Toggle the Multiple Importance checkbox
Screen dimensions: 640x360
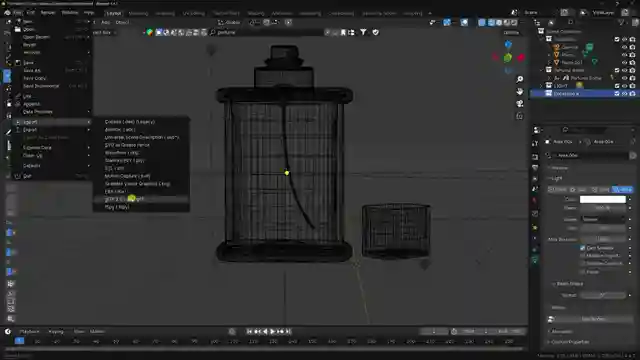(x=582, y=256)
